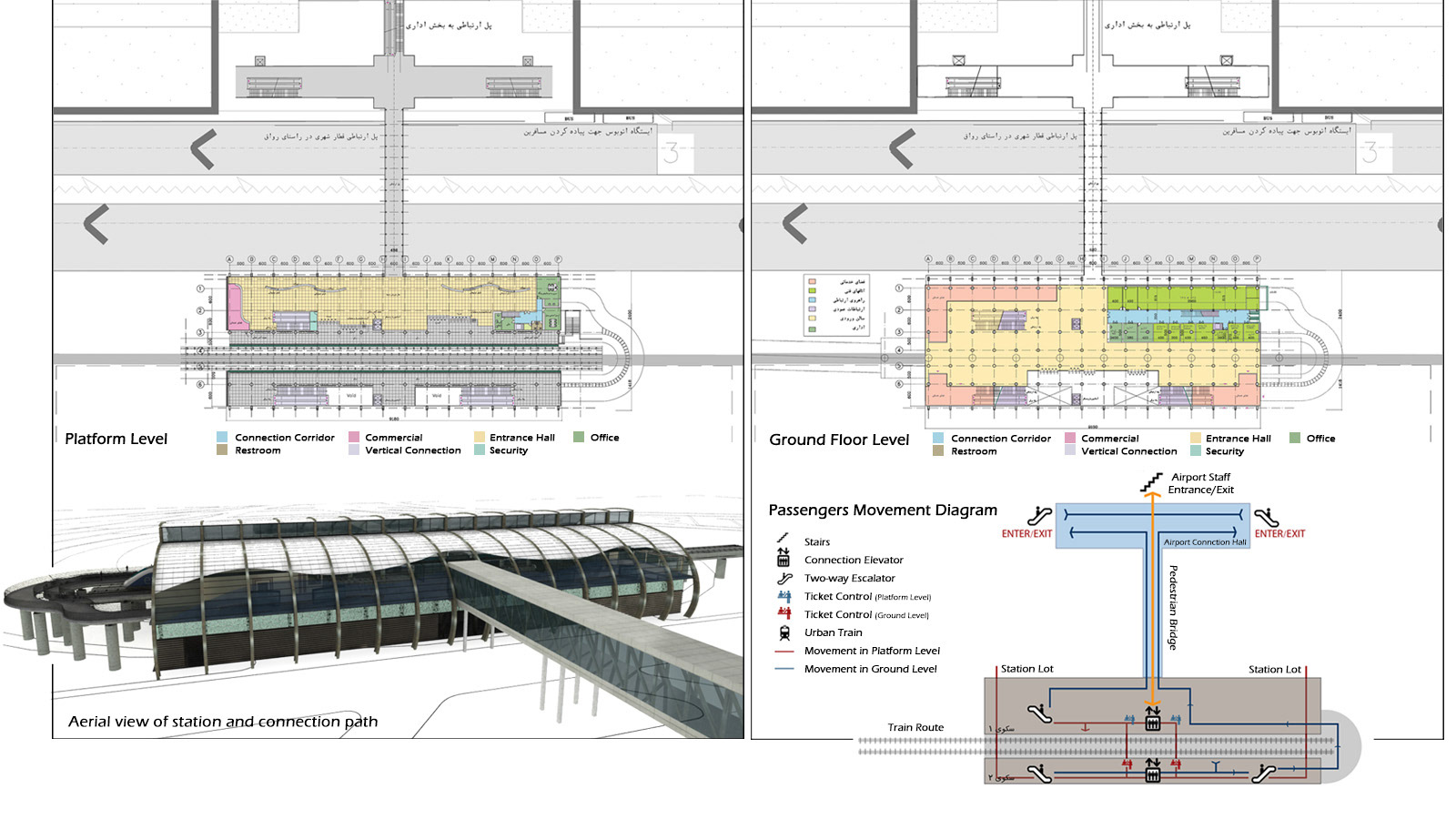Click the Ground Floor Entrance Hall color swatch
The width and height of the screenshot is (1456, 819).
(1196, 438)
